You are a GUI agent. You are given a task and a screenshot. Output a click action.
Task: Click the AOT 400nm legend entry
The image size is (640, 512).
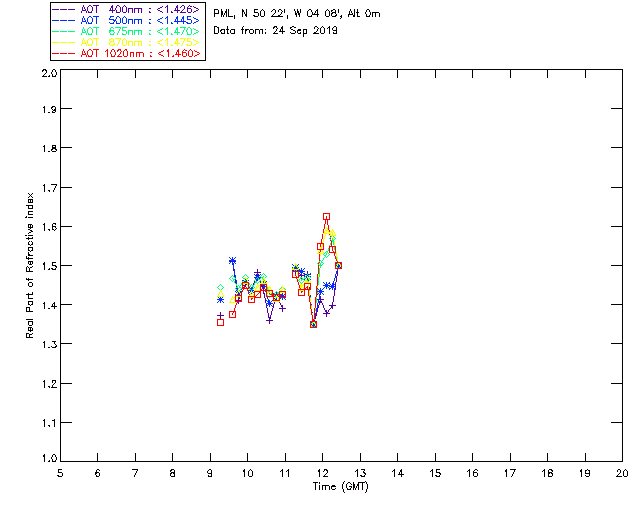click(x=127, y=9)
